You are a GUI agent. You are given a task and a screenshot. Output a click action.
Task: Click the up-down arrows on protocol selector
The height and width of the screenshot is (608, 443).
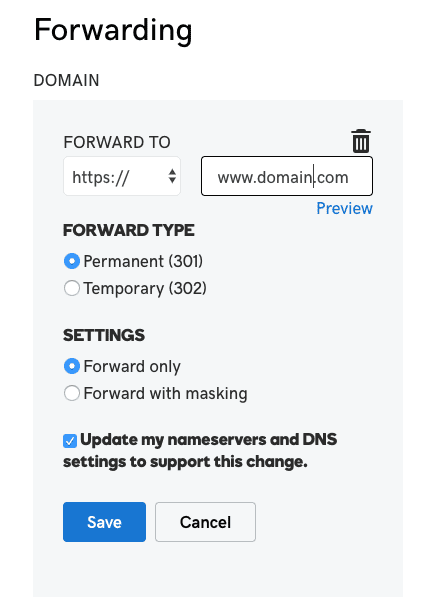(x=172, y=176)
